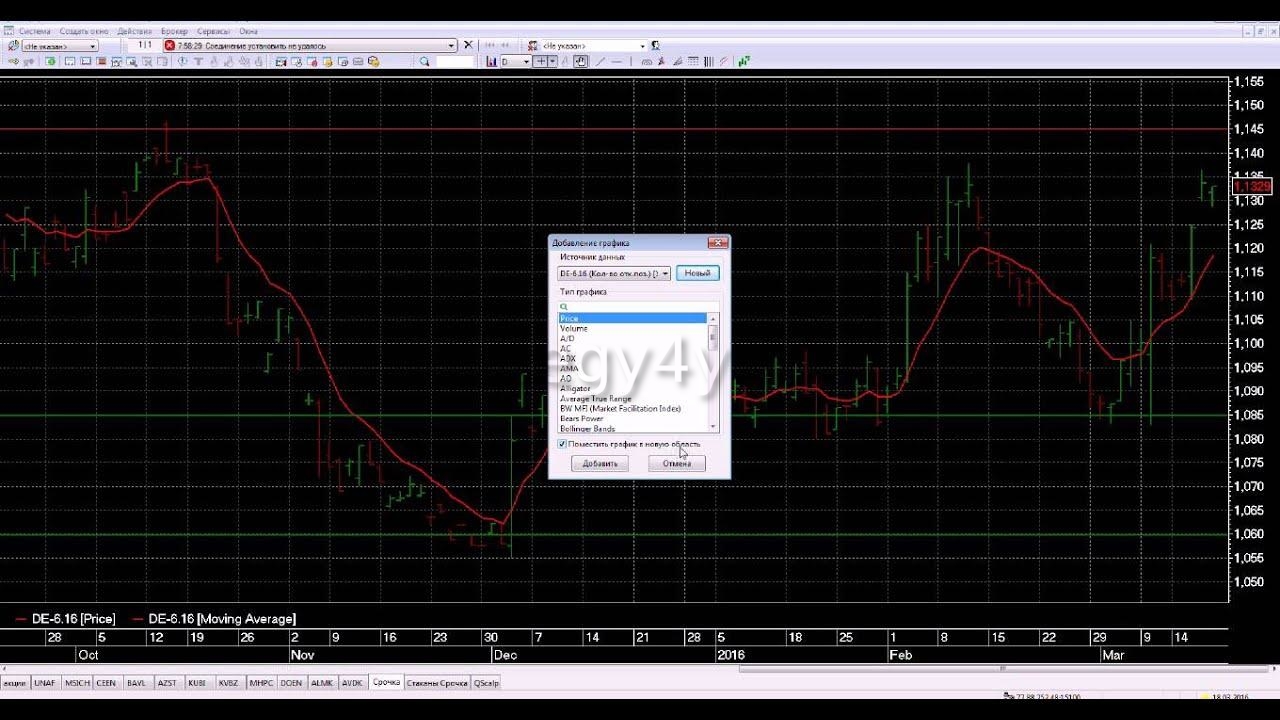Viewport: 1280px width, 720px height.
Task: Click the green candlestick chart icon
Action: click(x=744, y=62)
